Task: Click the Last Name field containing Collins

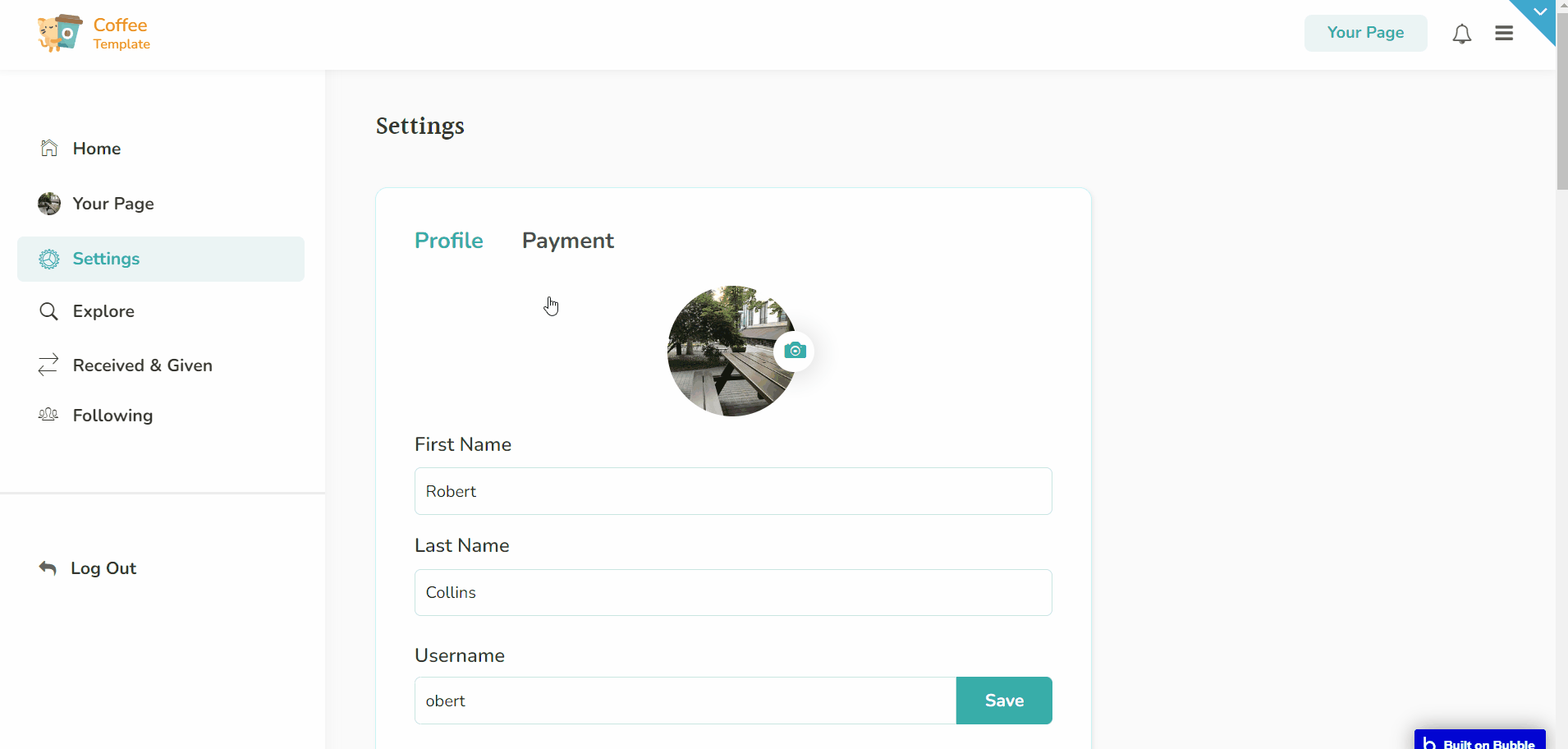Action: coord(733,592)
